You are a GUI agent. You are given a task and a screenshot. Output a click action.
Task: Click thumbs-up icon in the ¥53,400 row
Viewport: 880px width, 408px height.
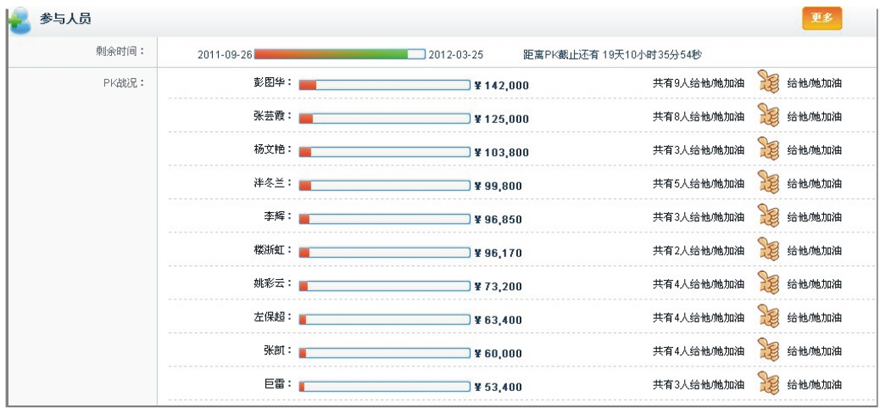coord(767,384)
